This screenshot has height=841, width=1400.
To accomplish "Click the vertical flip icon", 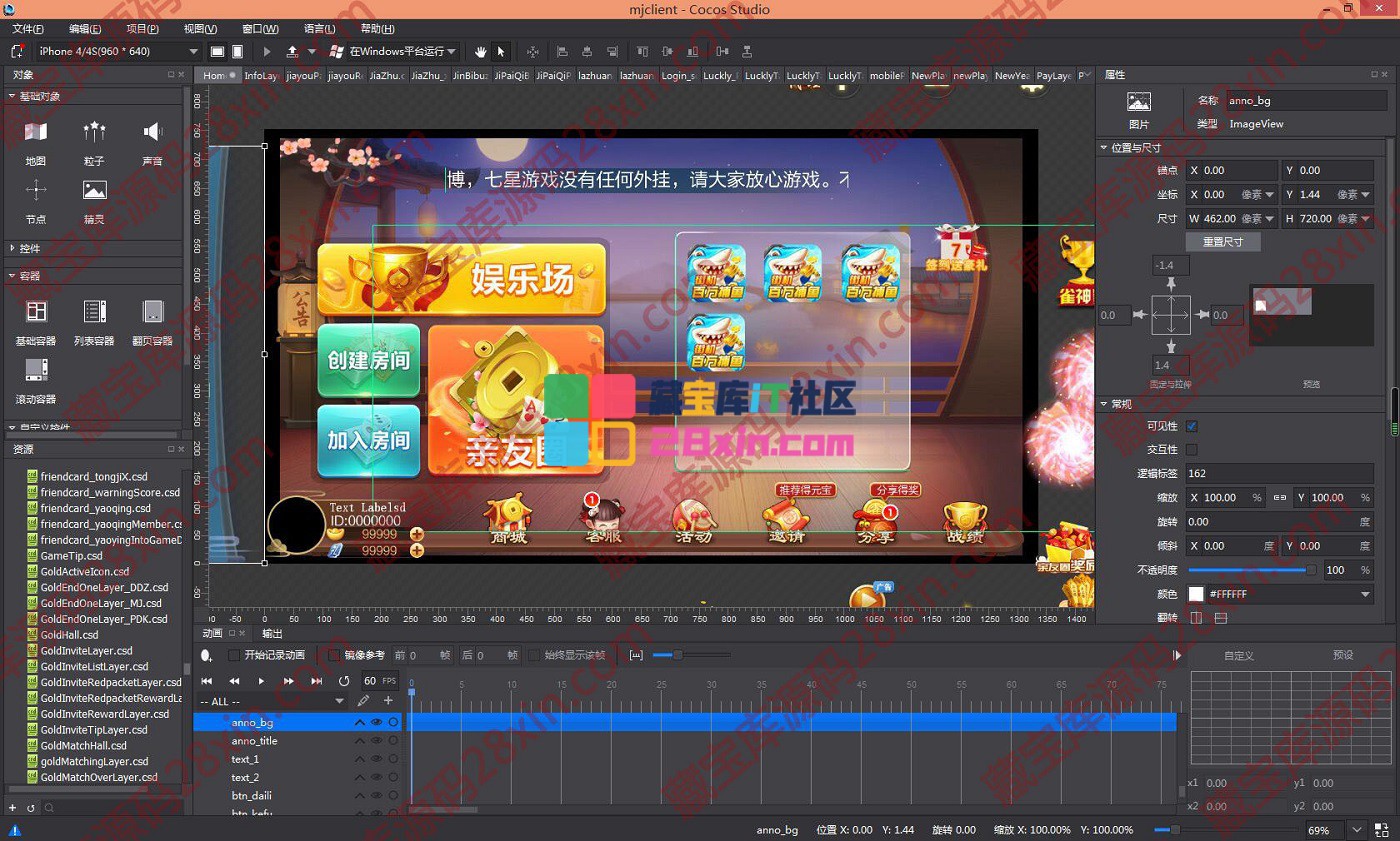I will 1220,618.
